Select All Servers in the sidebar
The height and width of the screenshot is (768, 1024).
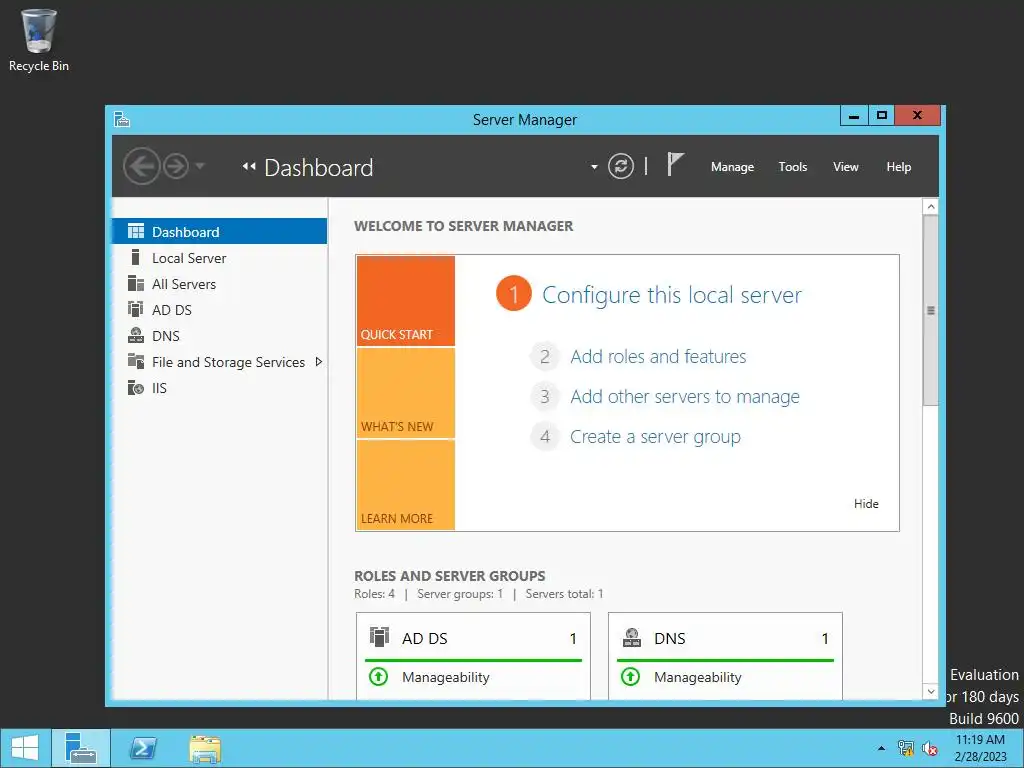219,284
